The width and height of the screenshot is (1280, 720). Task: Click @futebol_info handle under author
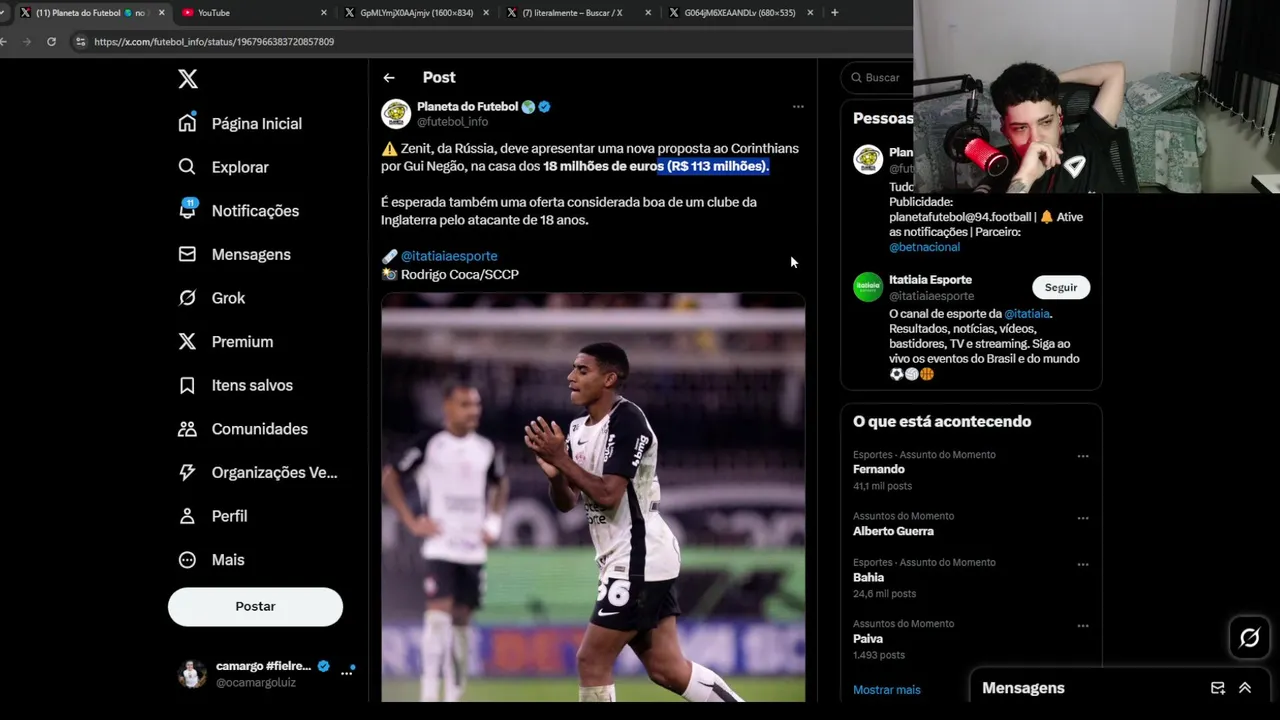click(x=452, y=122)
